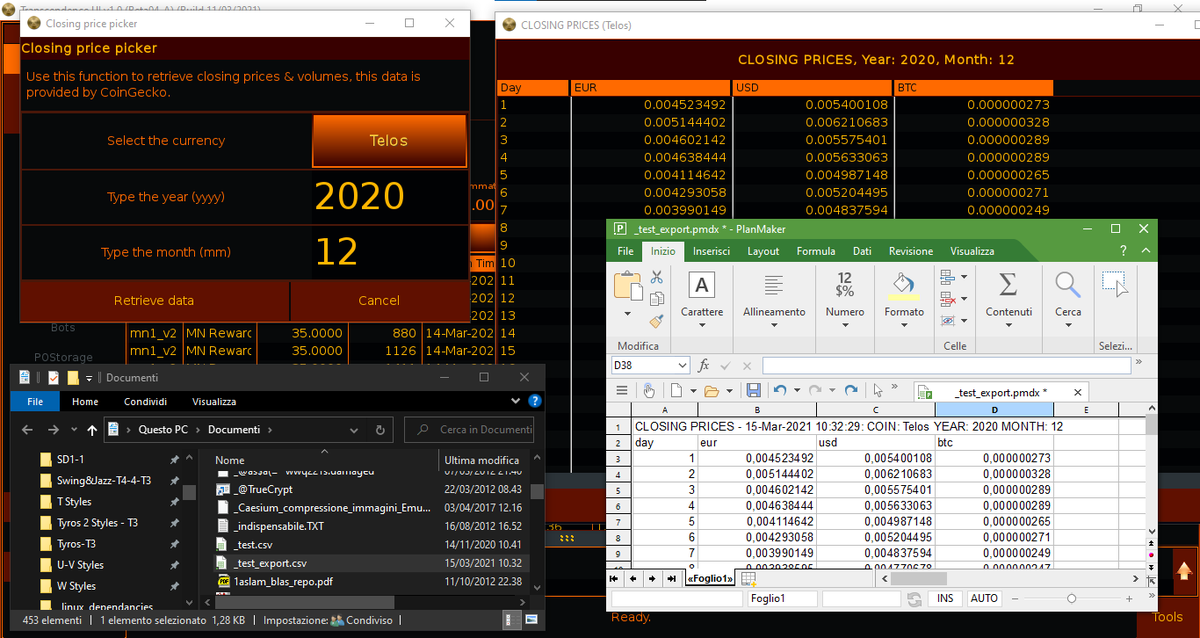
Task: Select the fx function icon in formula bar
Action: (x=704, y=365)
